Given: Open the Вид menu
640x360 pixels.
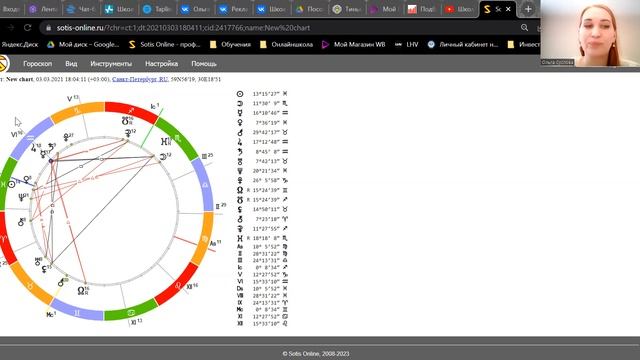Looking at the screenshot, I should coord(71,64).
